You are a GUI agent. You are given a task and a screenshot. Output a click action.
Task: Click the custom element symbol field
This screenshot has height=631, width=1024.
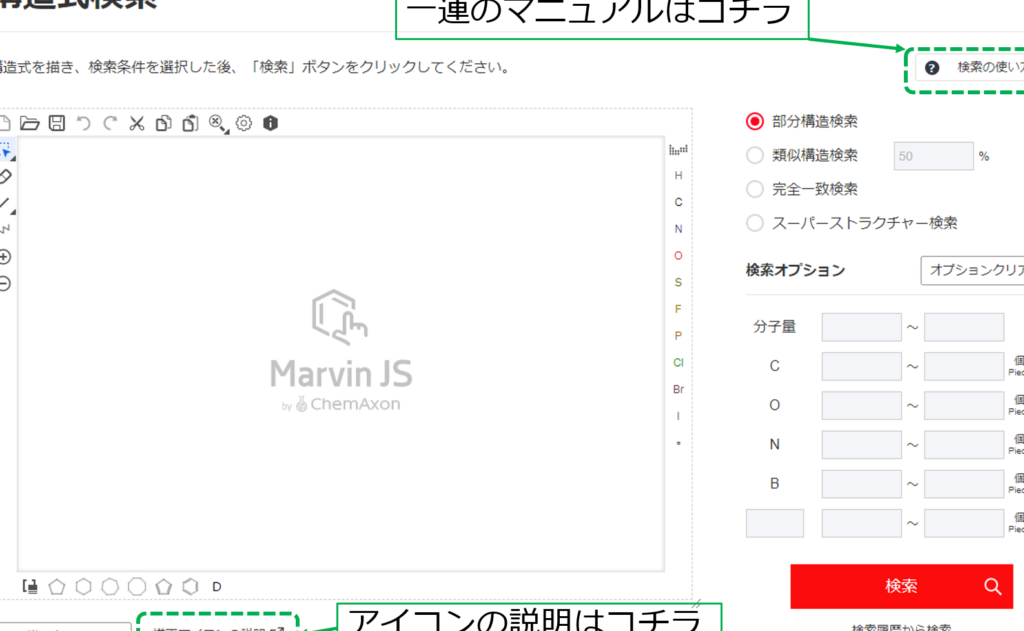point(775,523)
